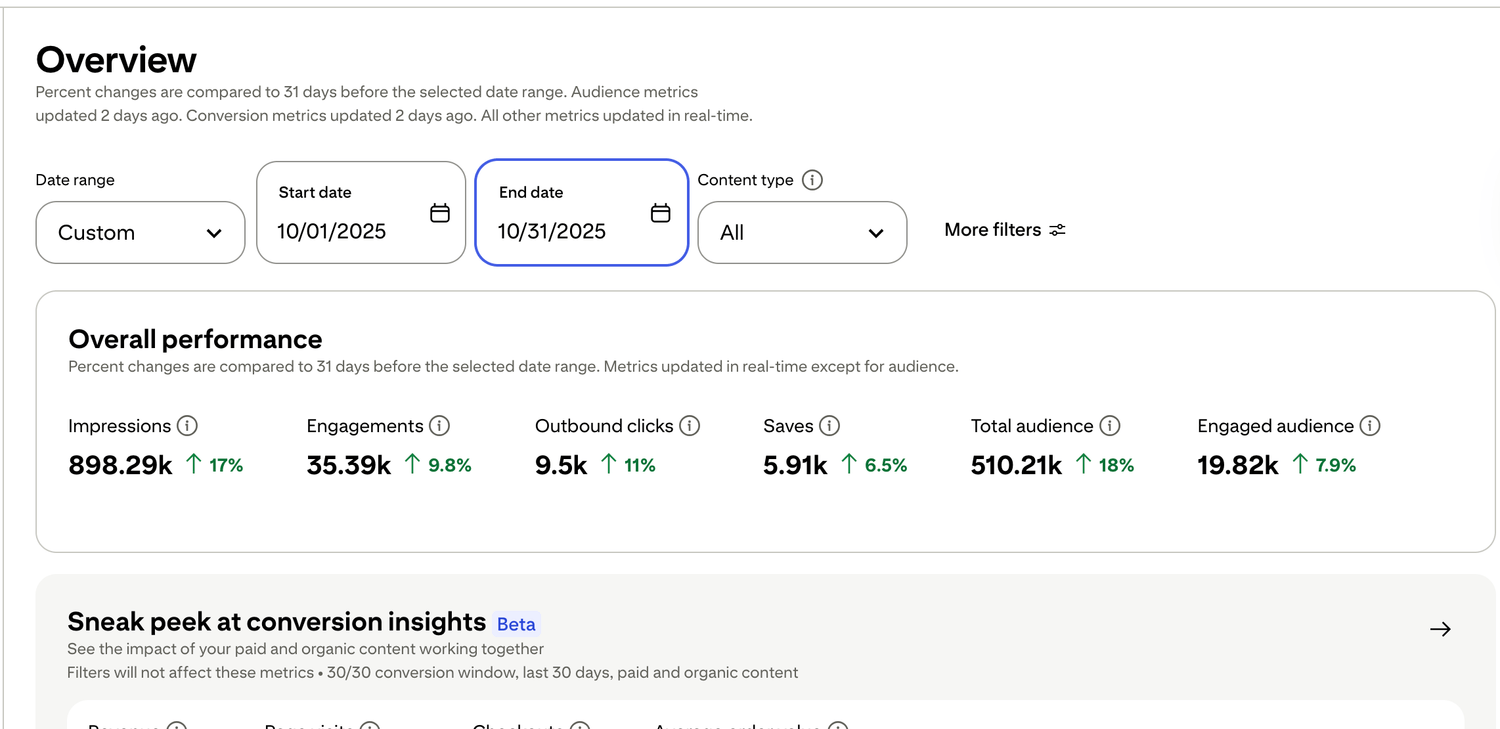Click the Total audience value 510.21k

click(x=1016, y=465)
